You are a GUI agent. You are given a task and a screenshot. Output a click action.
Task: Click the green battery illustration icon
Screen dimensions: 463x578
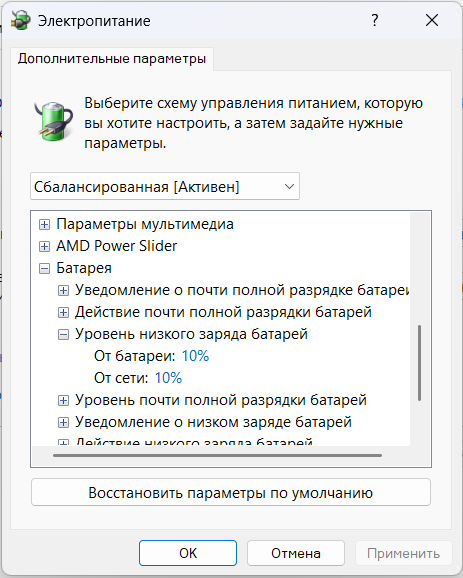click(x=54, y=122)
